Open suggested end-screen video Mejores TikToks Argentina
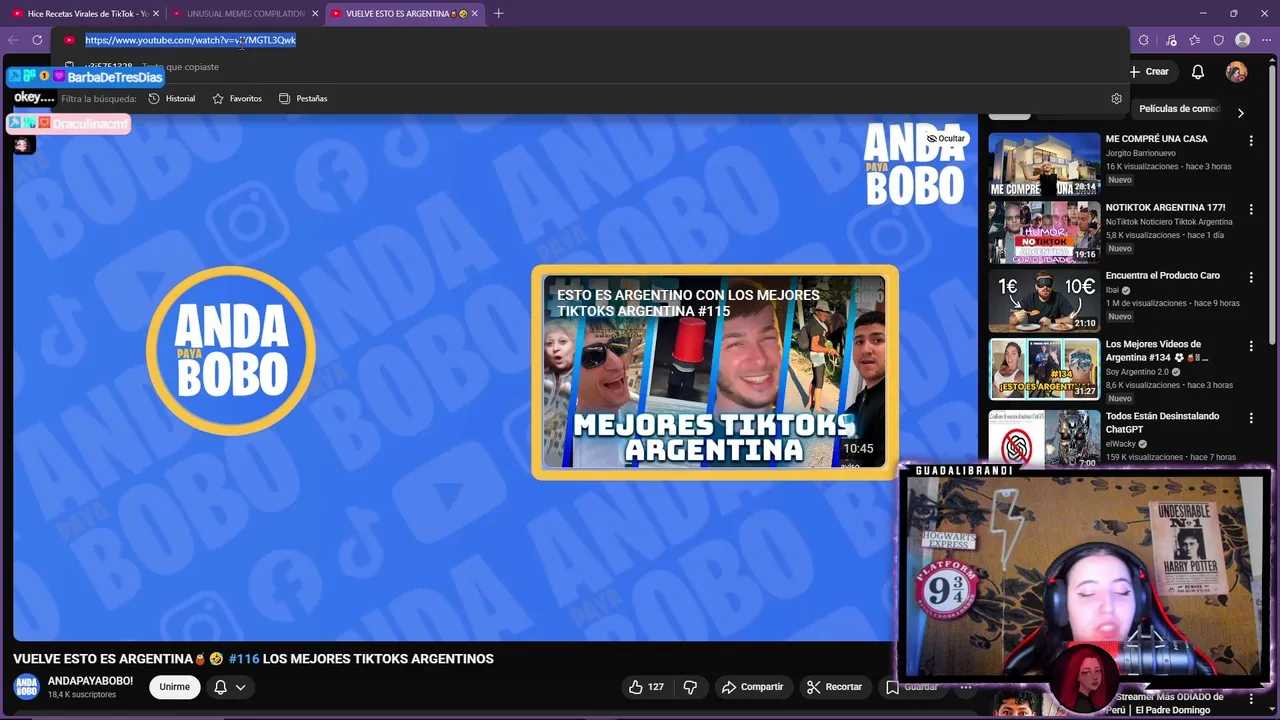 tap(714, 371)
